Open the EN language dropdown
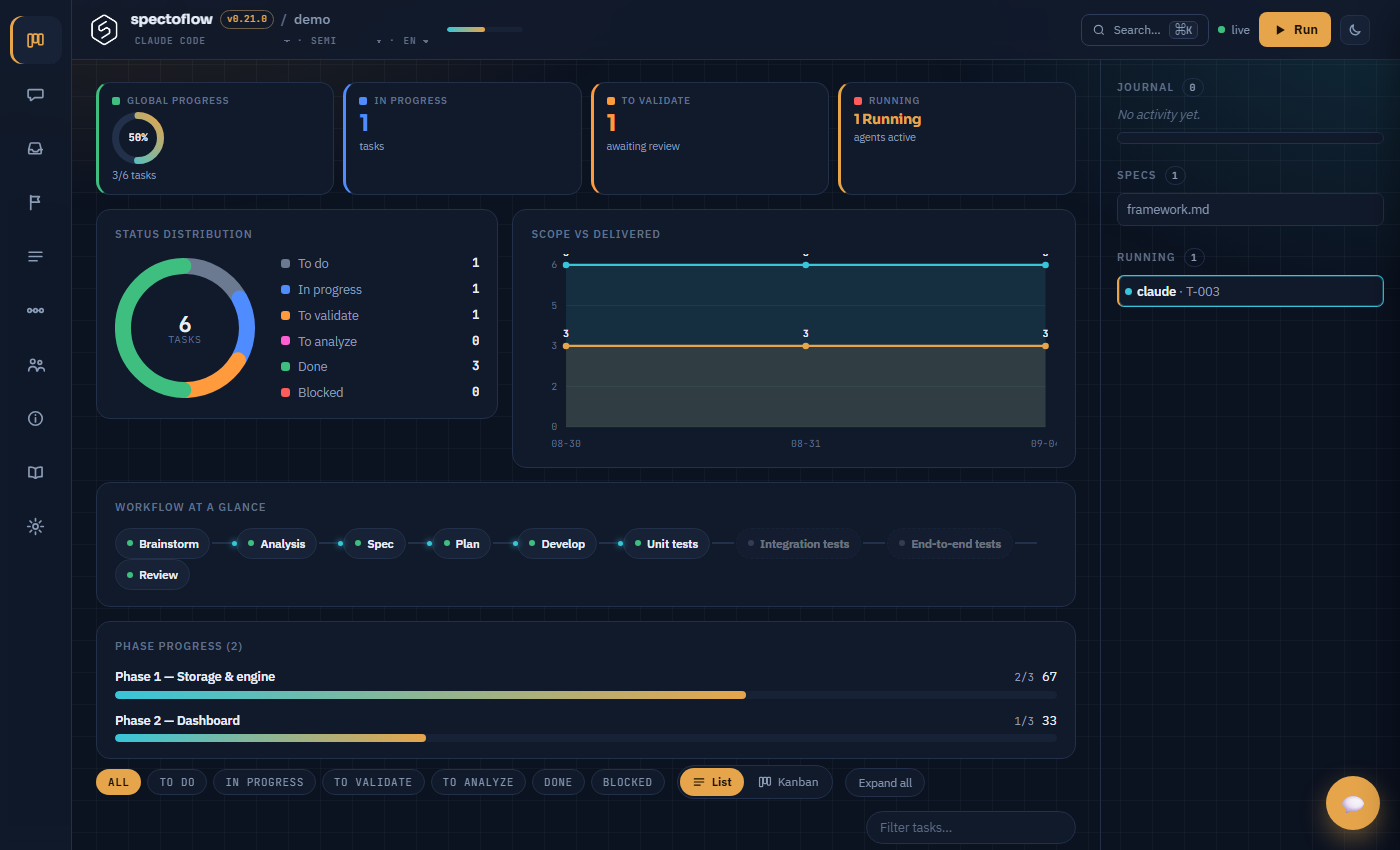This screenshot has height=850, width=1400. [416, 41]
